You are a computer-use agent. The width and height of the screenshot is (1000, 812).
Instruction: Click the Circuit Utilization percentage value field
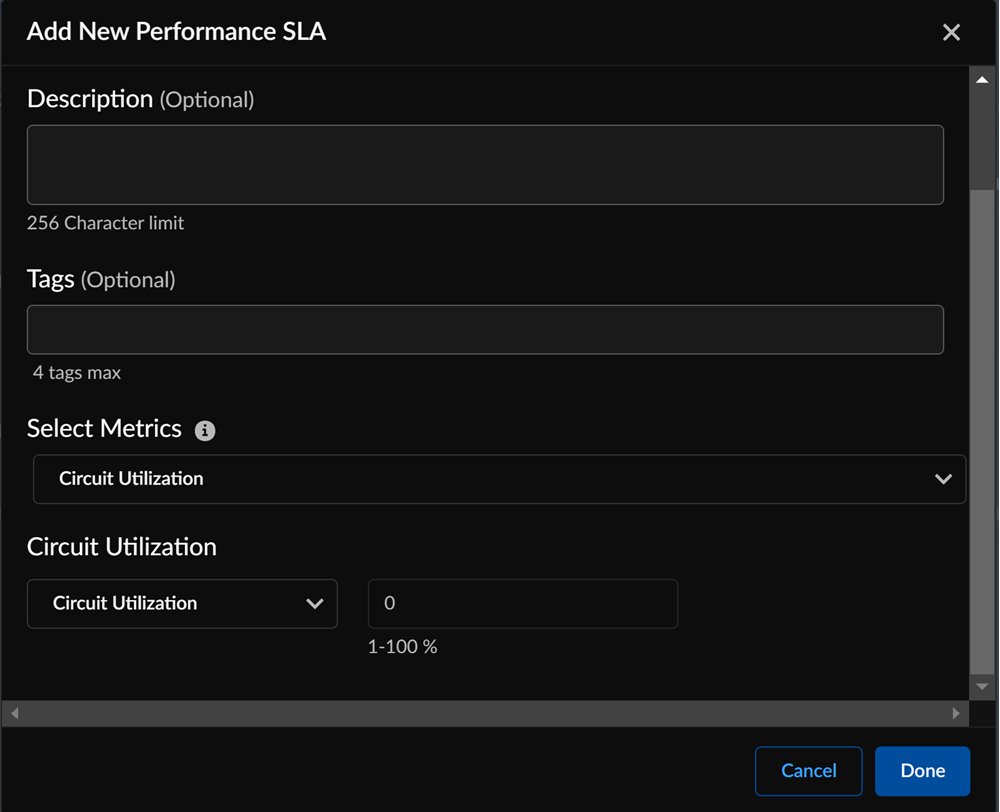[522, 604]
